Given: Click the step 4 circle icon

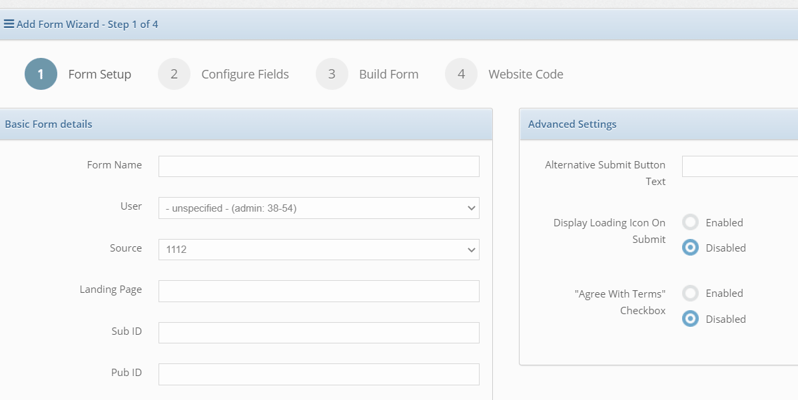Looking at the screenshot, I should click(461, 74).
